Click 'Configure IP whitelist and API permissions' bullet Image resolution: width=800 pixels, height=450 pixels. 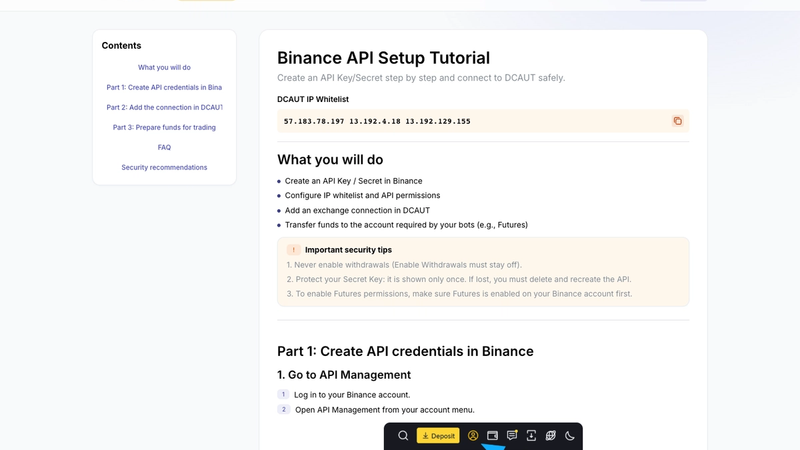coord(362,195)
